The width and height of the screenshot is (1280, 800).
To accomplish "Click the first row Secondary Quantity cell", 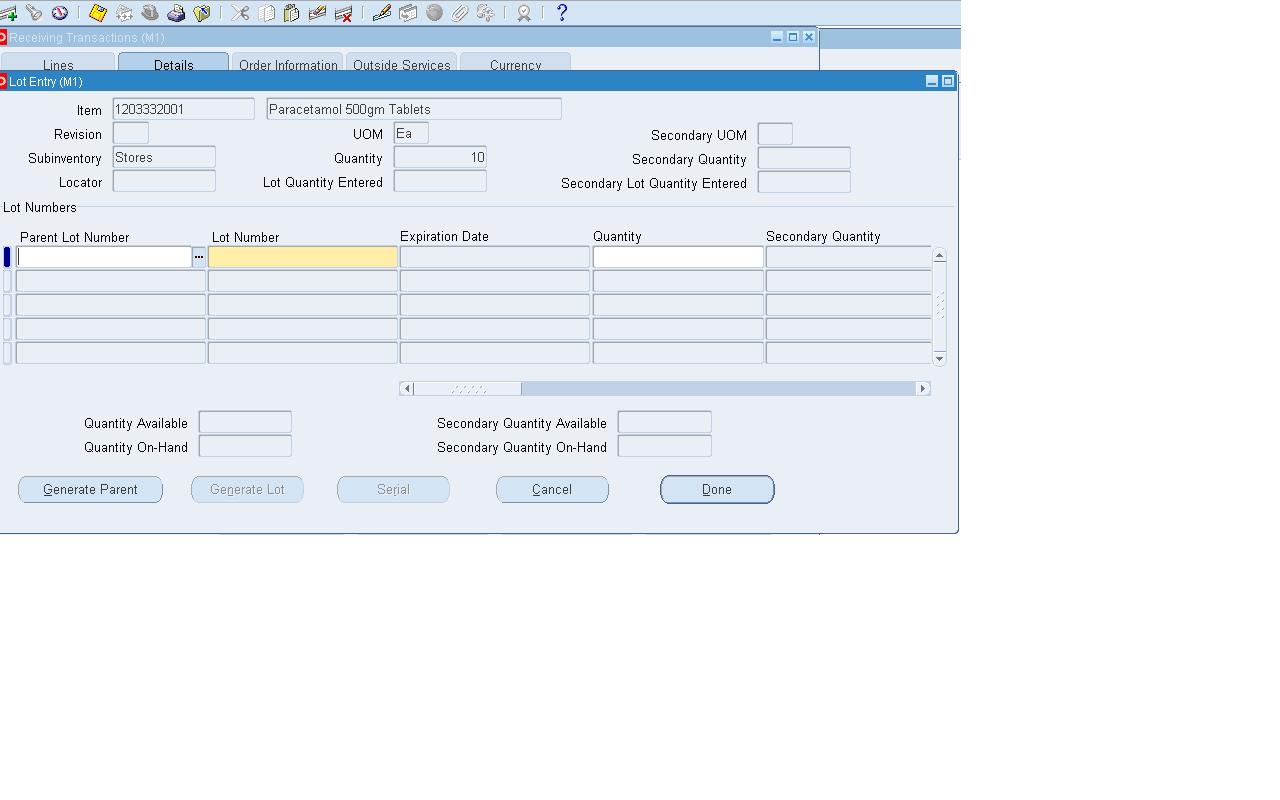I will 849,257.
